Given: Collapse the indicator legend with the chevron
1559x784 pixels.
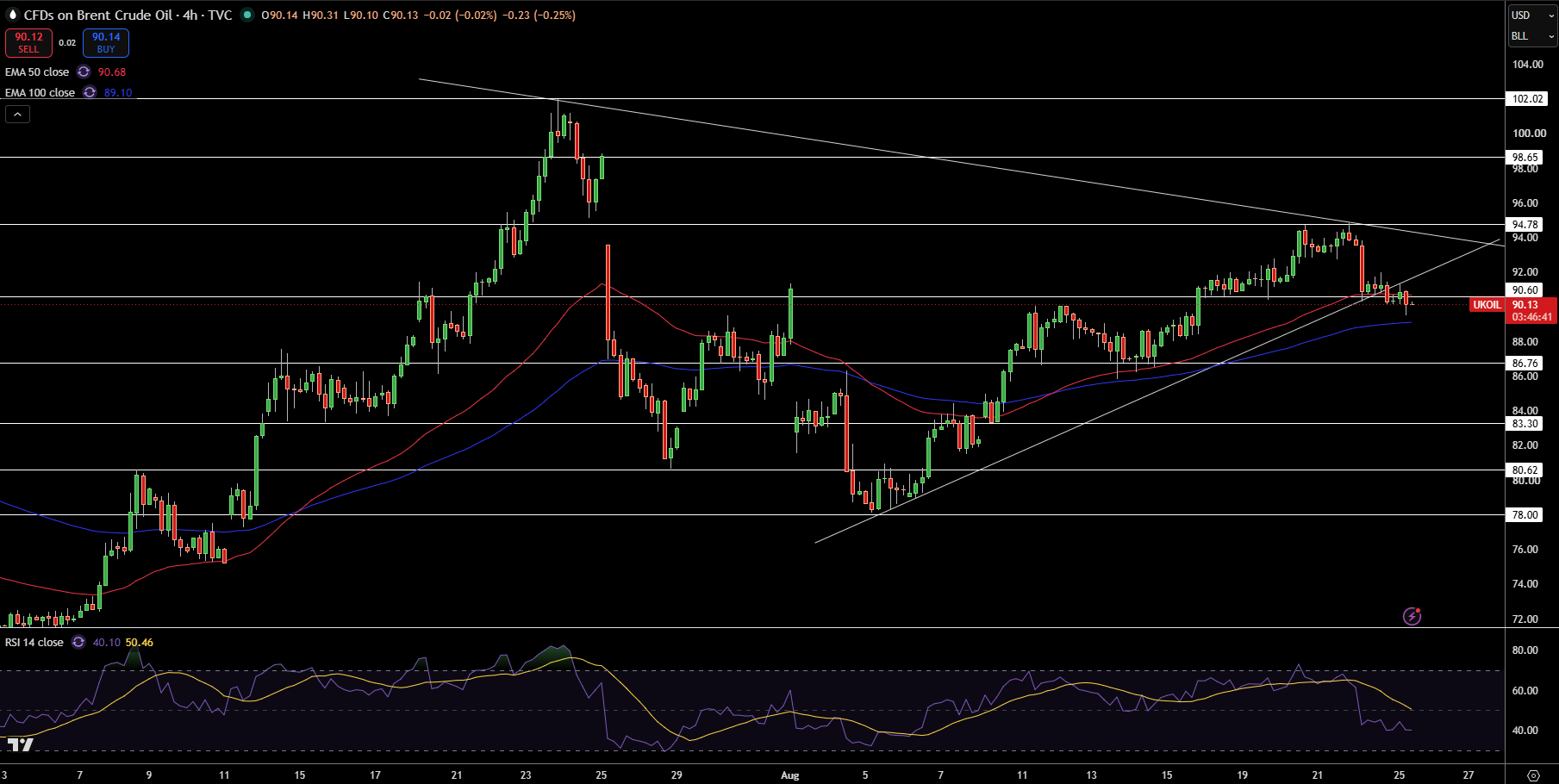Looking at the screenshot, I should [17, 114].
